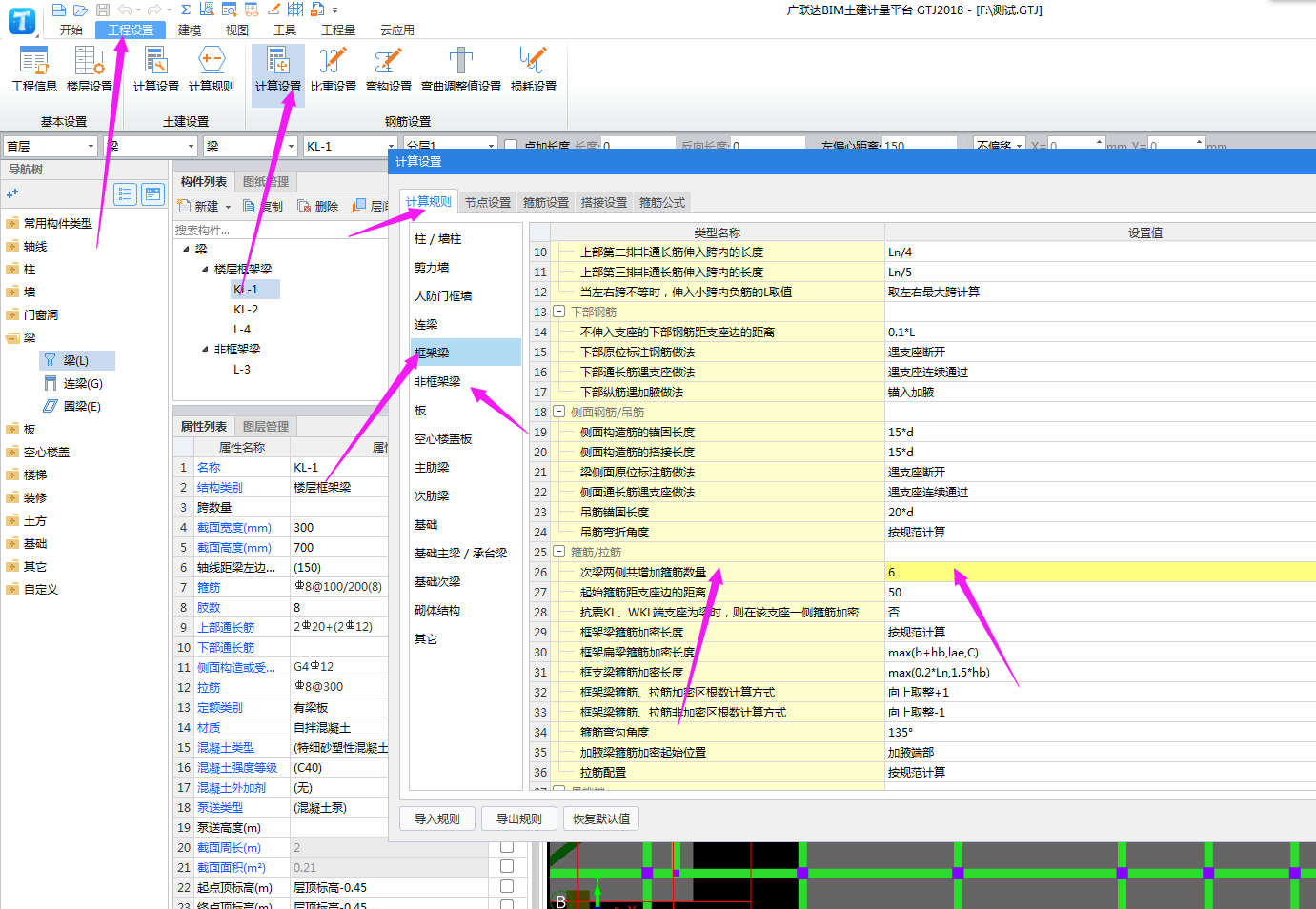
Task: Click the app logo icon at top left
Action: (21, 20)
